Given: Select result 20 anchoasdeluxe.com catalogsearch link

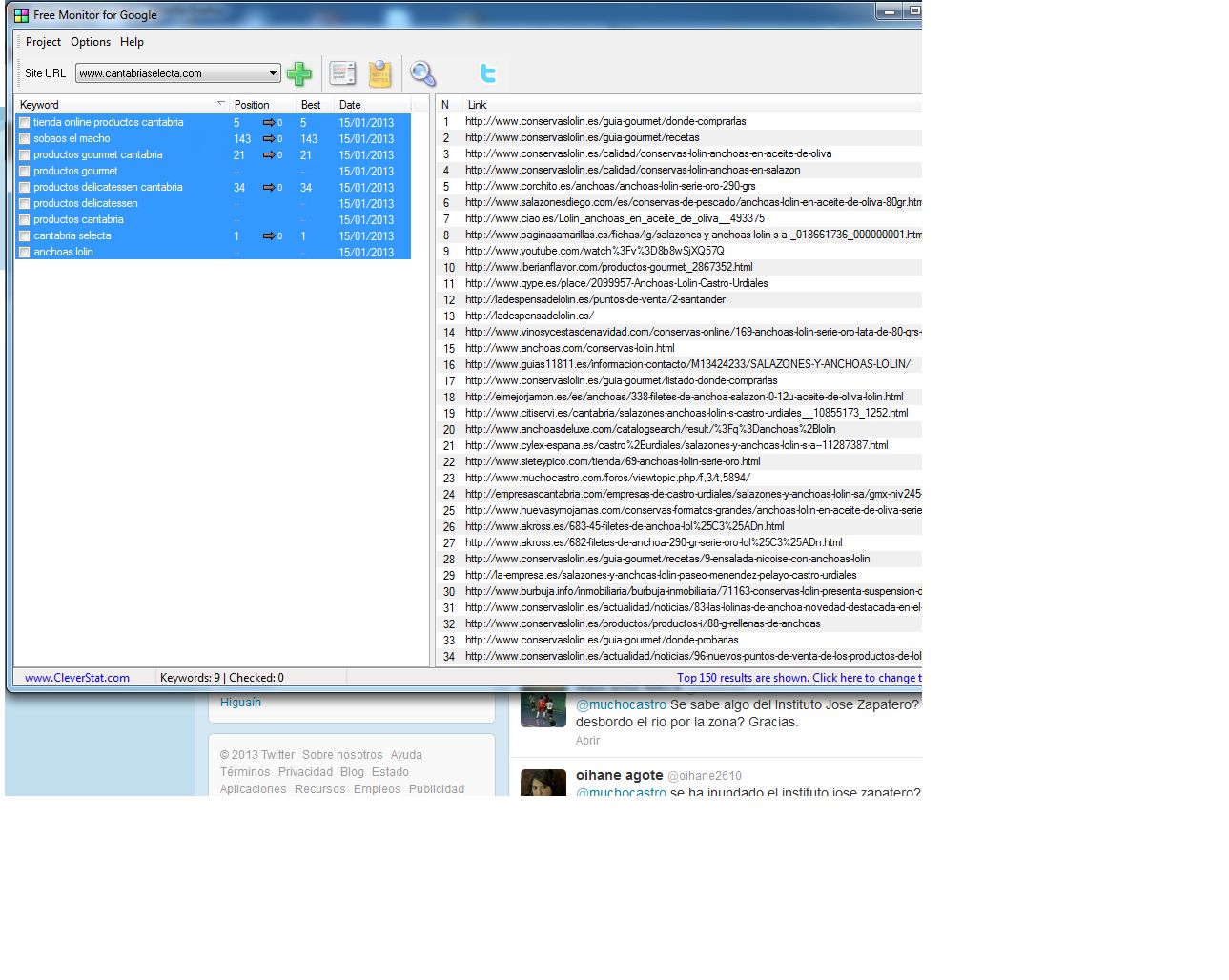Looking at the screenshot, I should (650, 429).
